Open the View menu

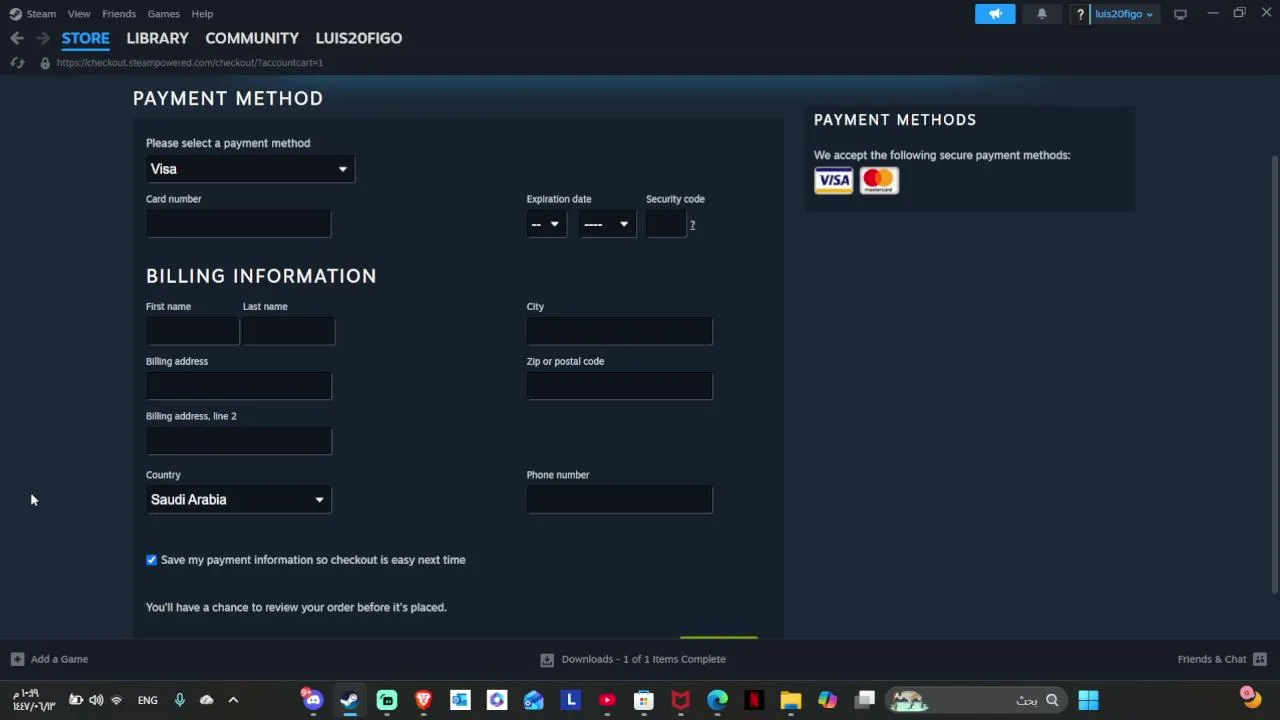(79, 14)
